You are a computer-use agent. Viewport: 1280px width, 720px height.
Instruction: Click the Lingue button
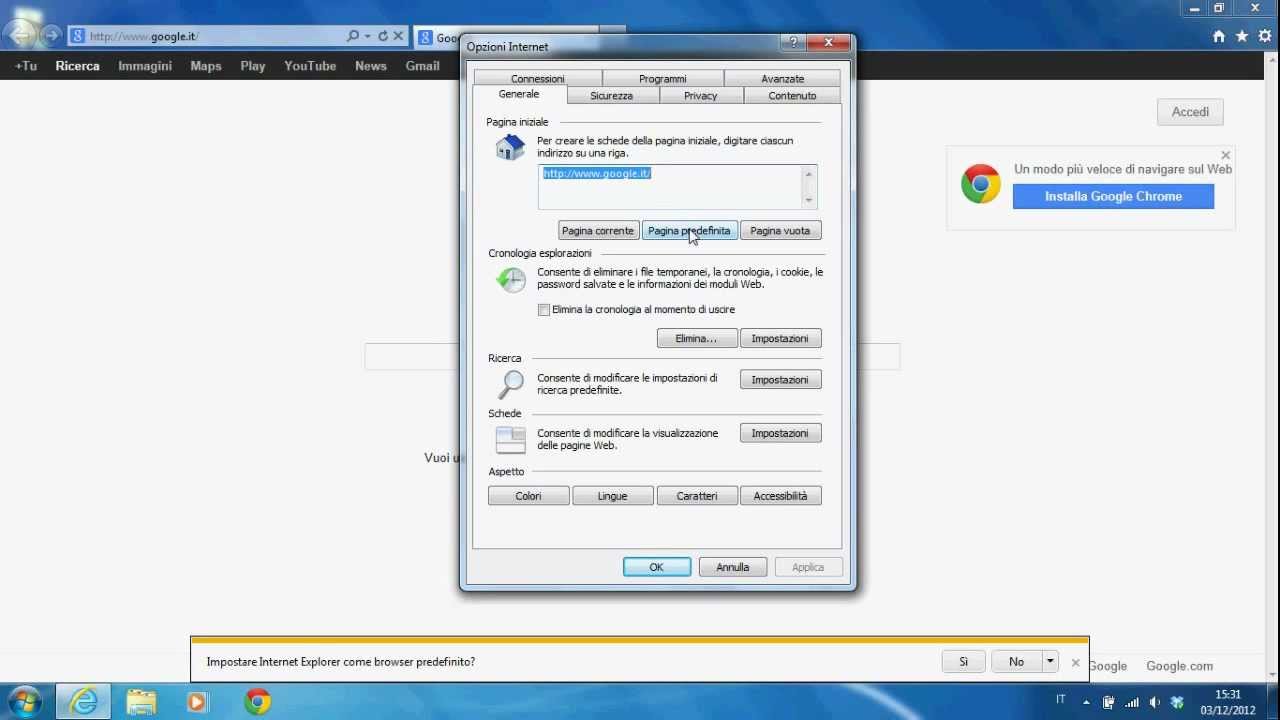coord(612,496)
